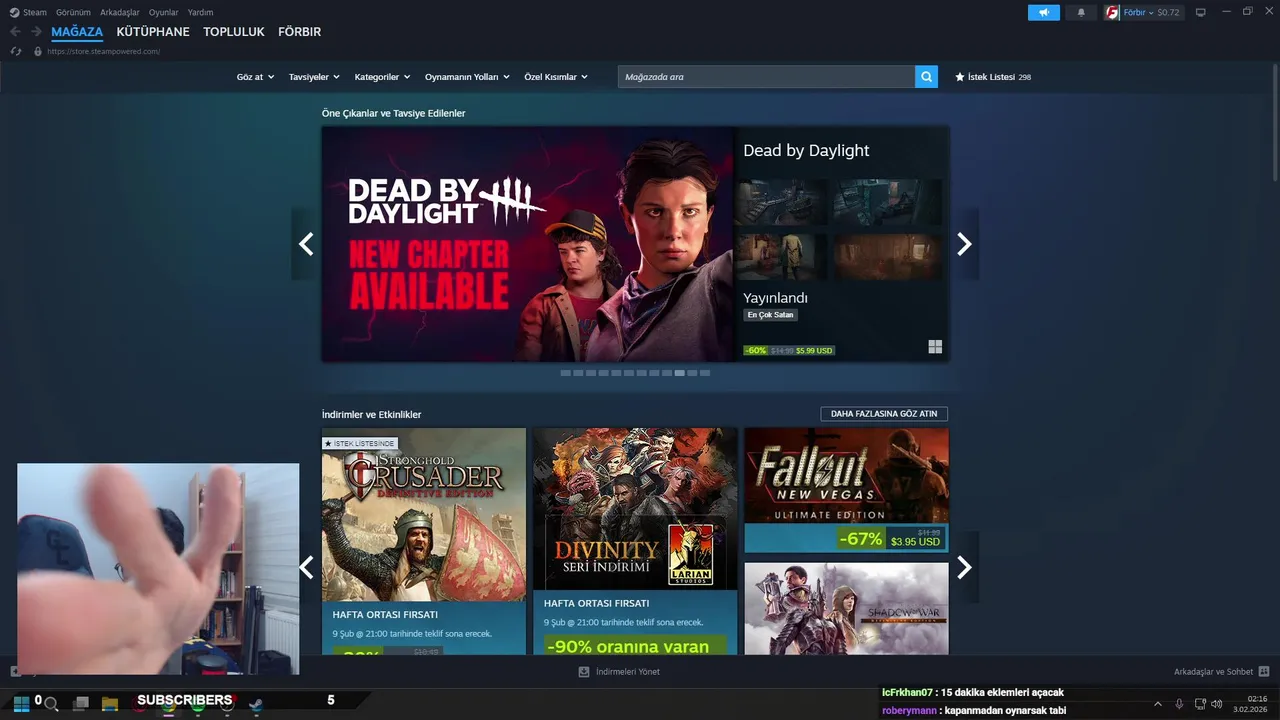Screen dimensions: 1280x720
Task: Expand the Kategoriler dropdown
Action: (x=382, y=77)
